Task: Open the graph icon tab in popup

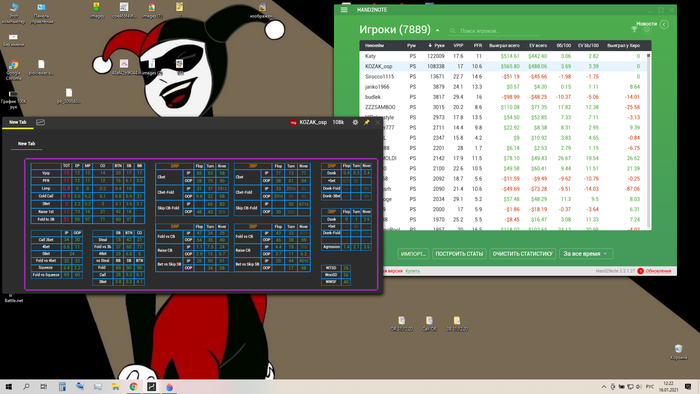Action: 40,122
